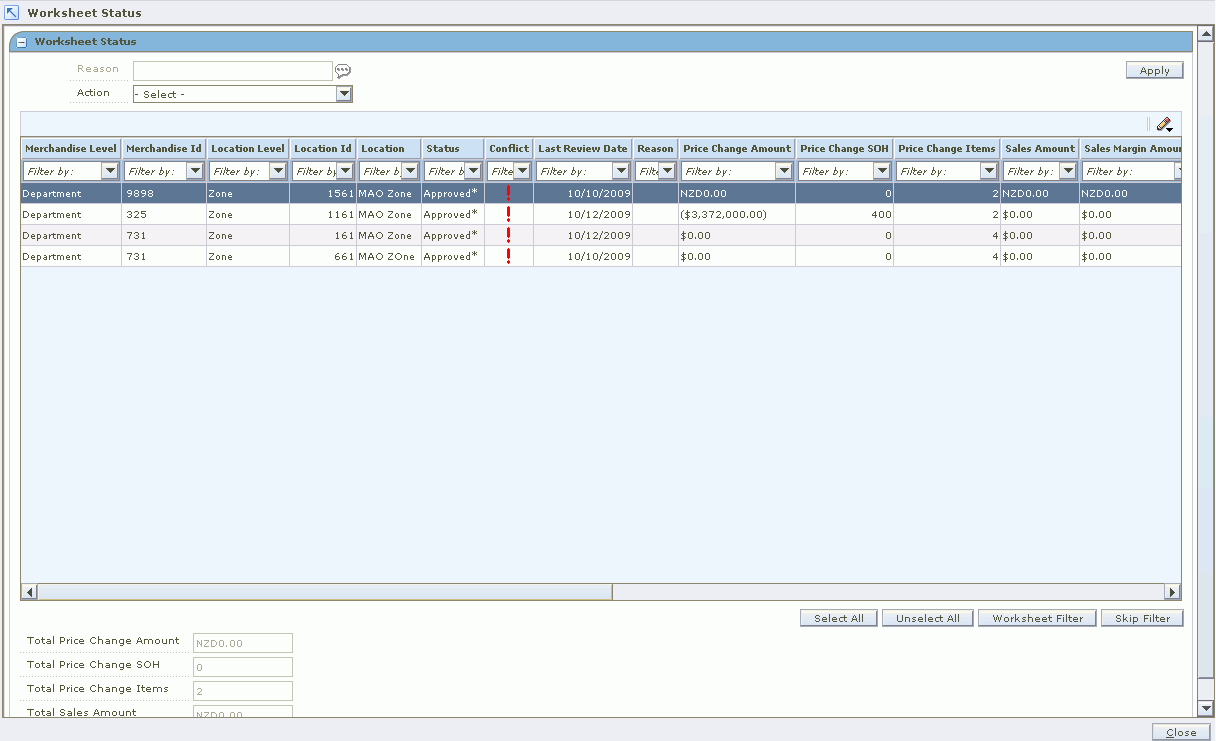Viewport: 1216px width, 741px height.
Task: Click the conflict exclamation for Location Id 161
Action: click(x=508, y=235)
